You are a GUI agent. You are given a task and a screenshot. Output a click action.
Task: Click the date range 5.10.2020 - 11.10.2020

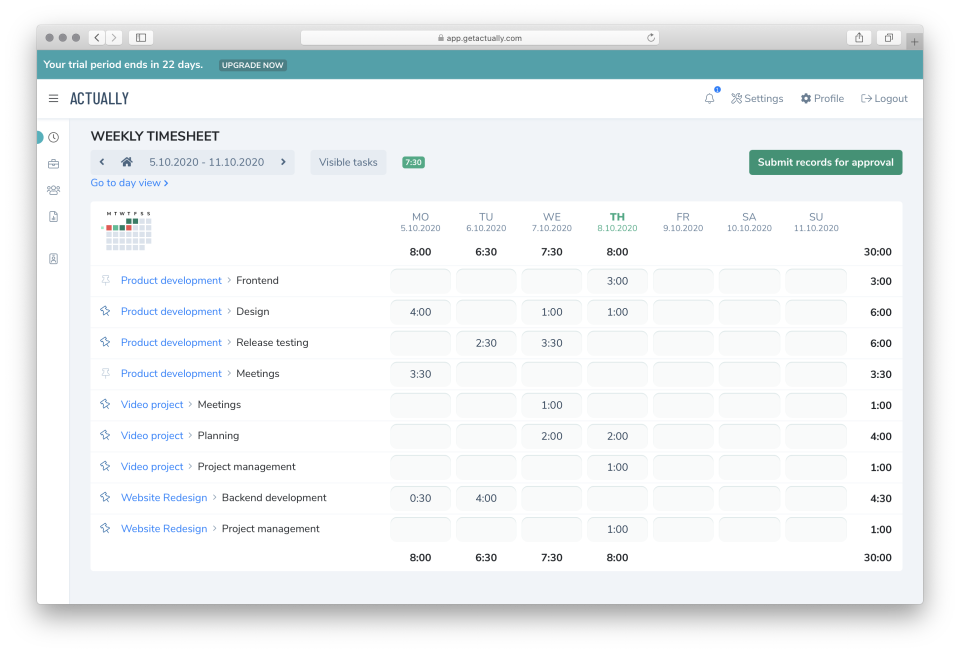click(207, 162)
